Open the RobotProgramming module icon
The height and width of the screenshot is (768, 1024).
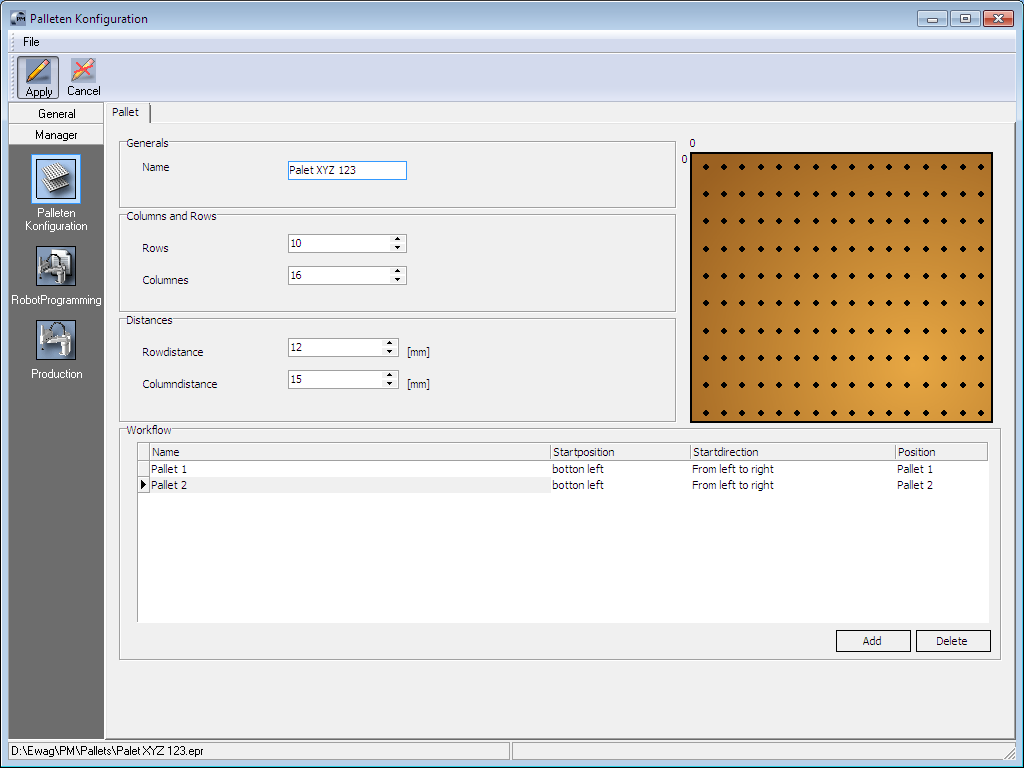click(56, 266)
